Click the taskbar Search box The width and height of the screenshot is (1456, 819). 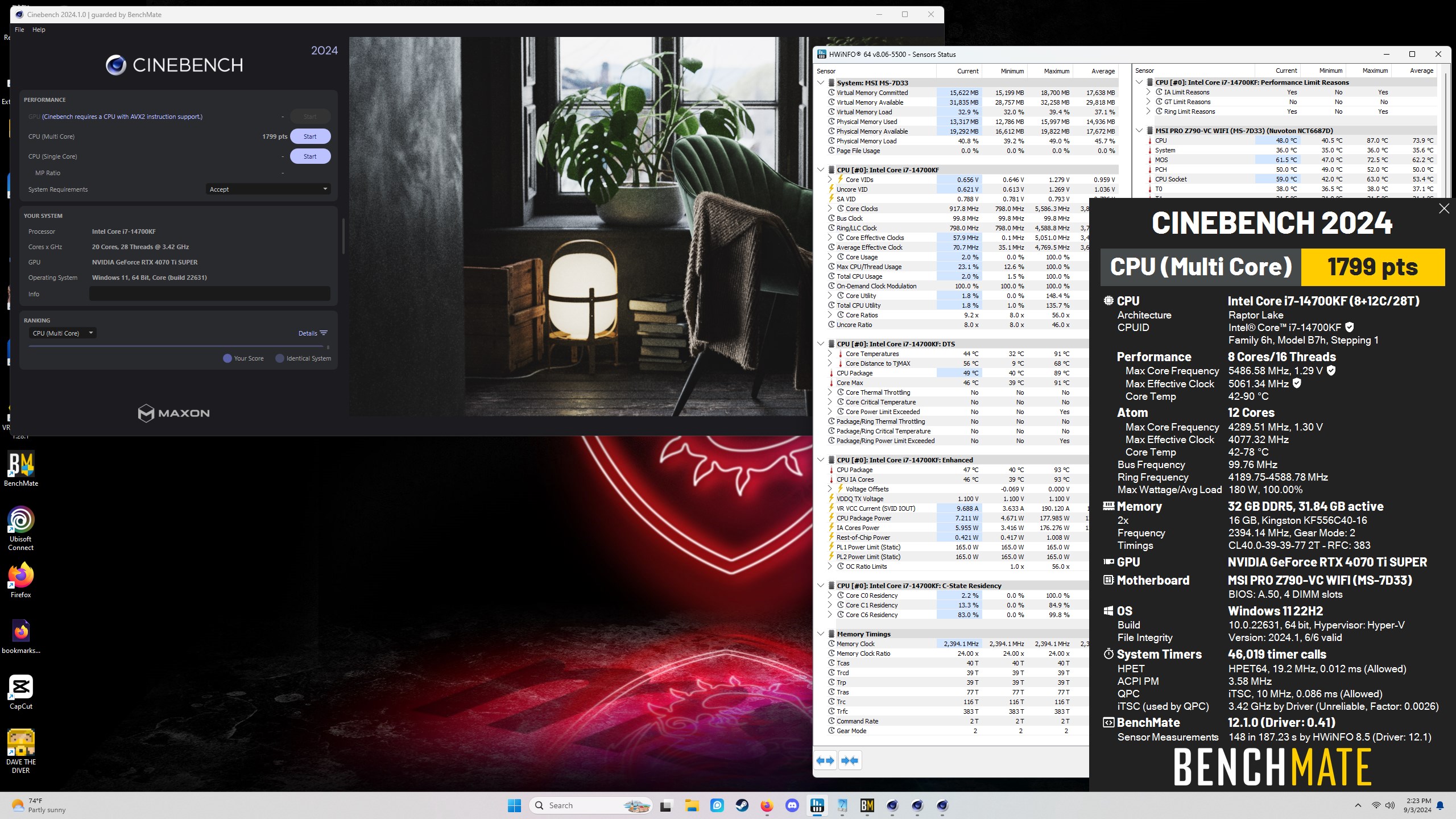[x=590, y=805]
